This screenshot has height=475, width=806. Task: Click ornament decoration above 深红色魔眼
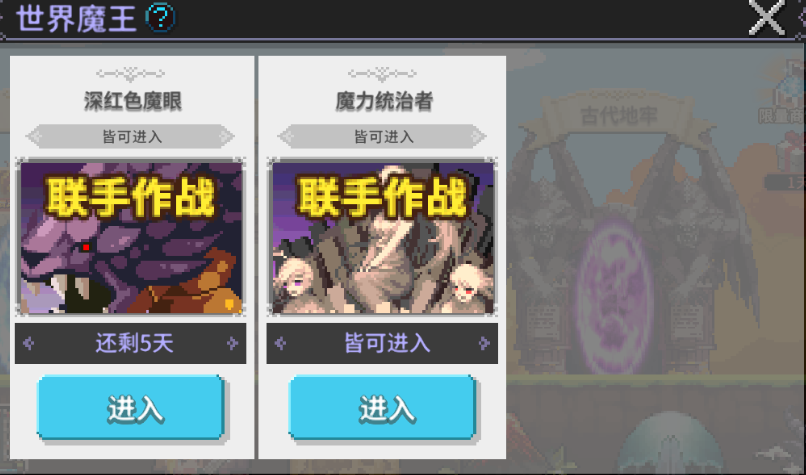[x=131, y=75]
